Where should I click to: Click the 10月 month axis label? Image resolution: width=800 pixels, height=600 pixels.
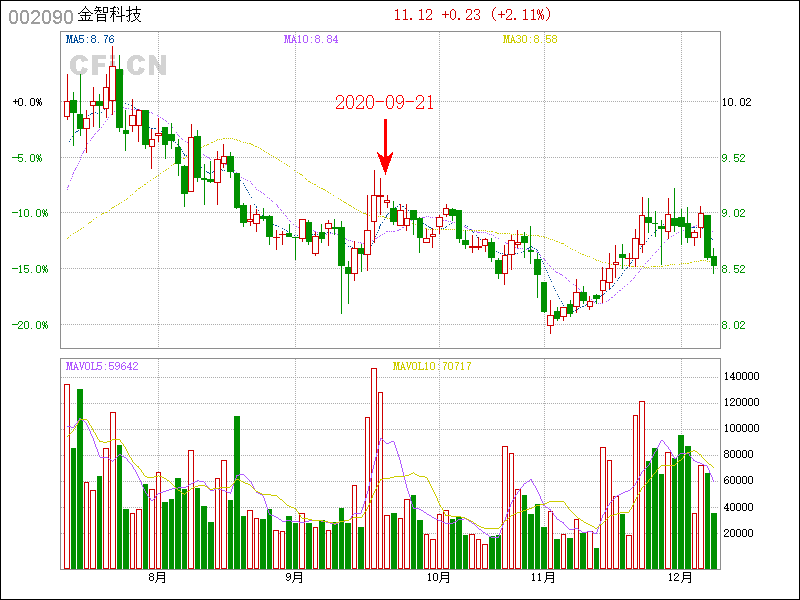point(438,578)
